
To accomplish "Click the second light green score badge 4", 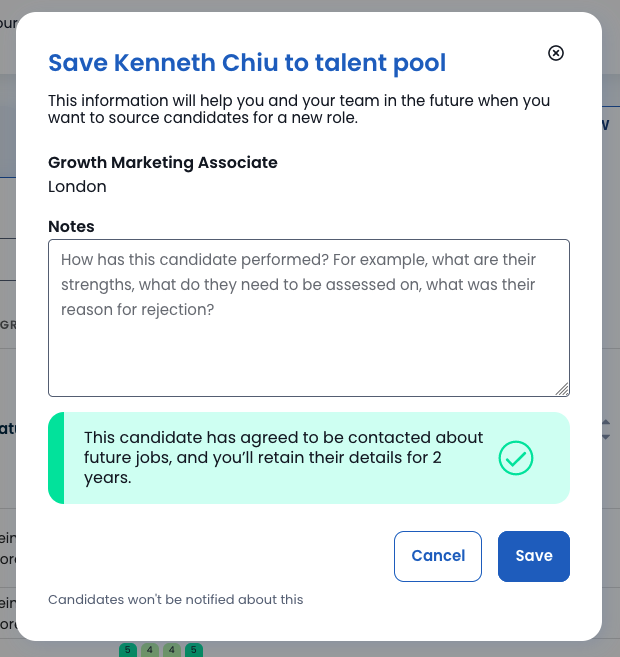I will pyautogui.click(x=172, y=650).
